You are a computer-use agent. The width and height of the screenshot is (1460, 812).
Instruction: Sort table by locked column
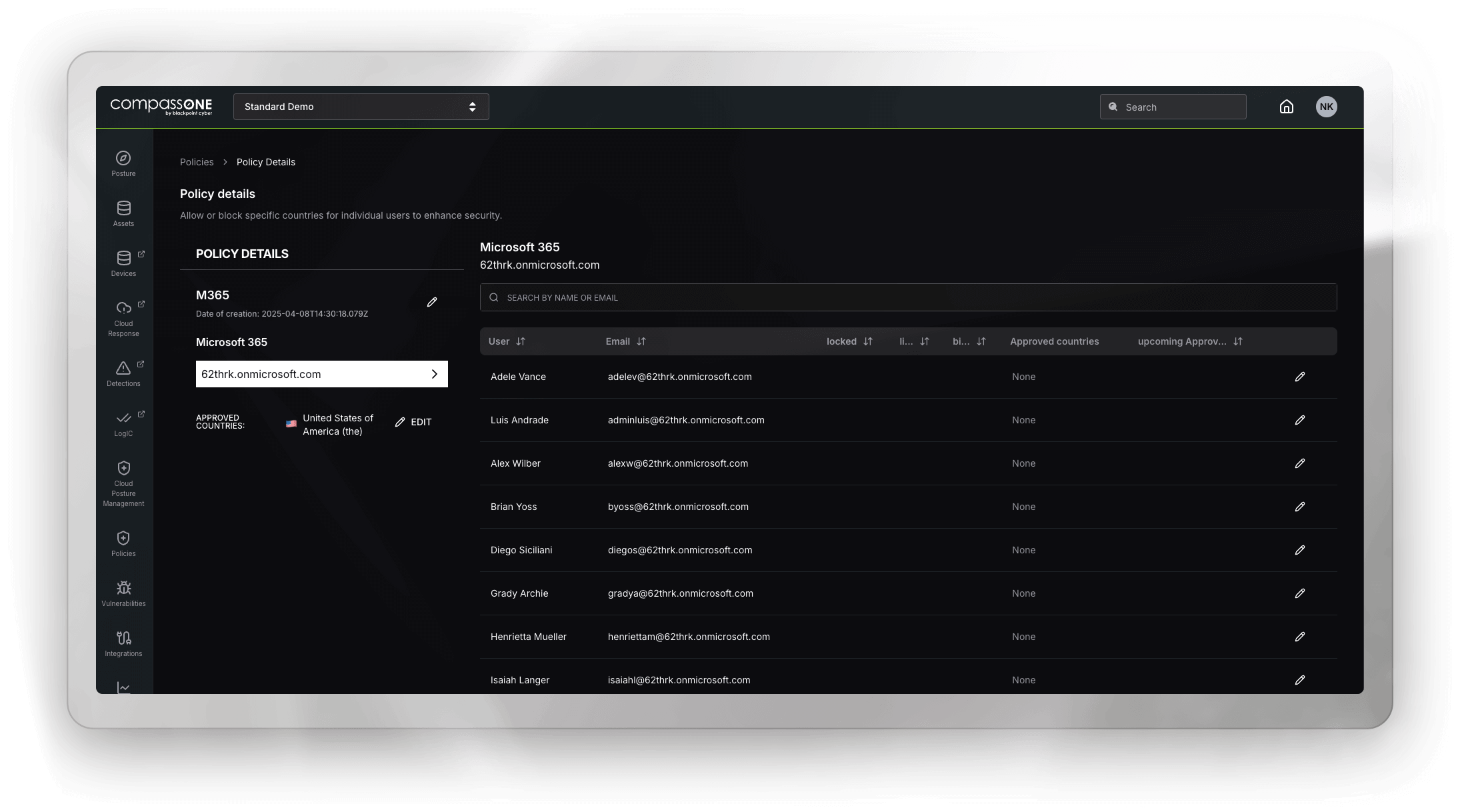click(x=868, y=341)
